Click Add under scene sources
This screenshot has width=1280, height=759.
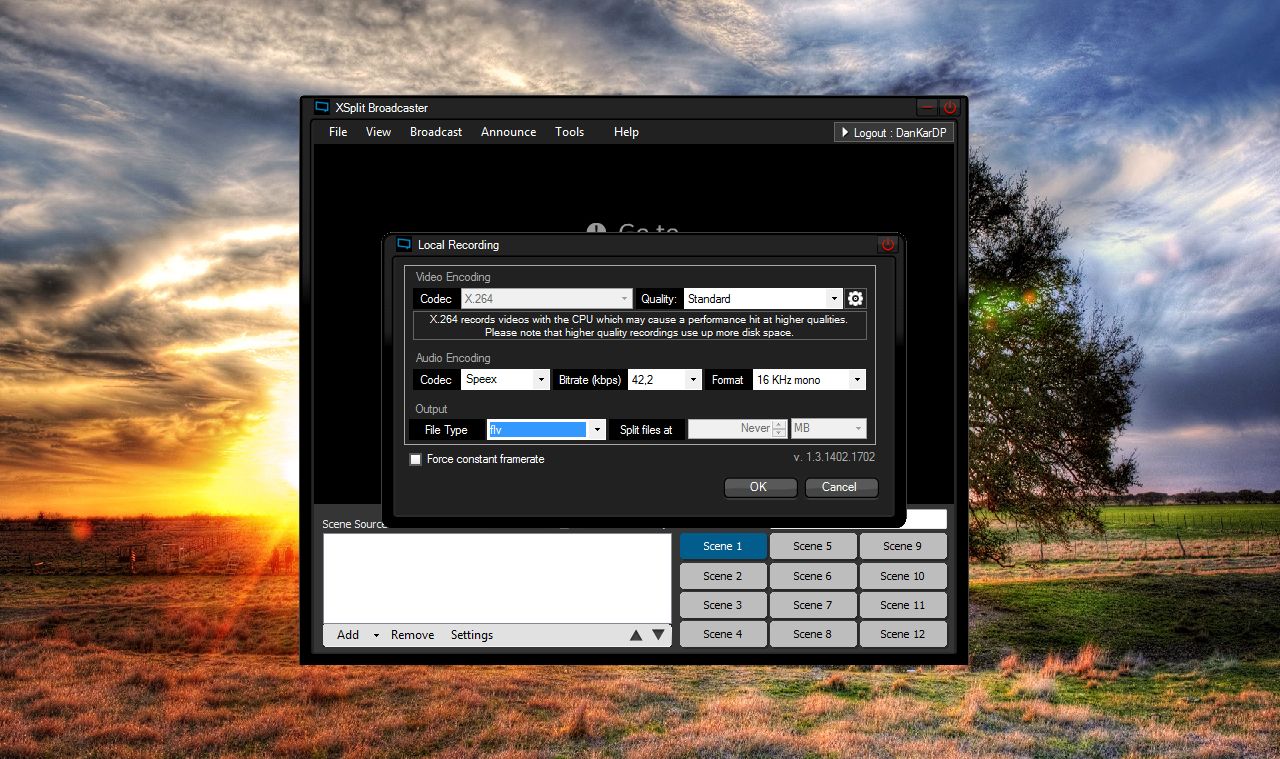point(348,635)
